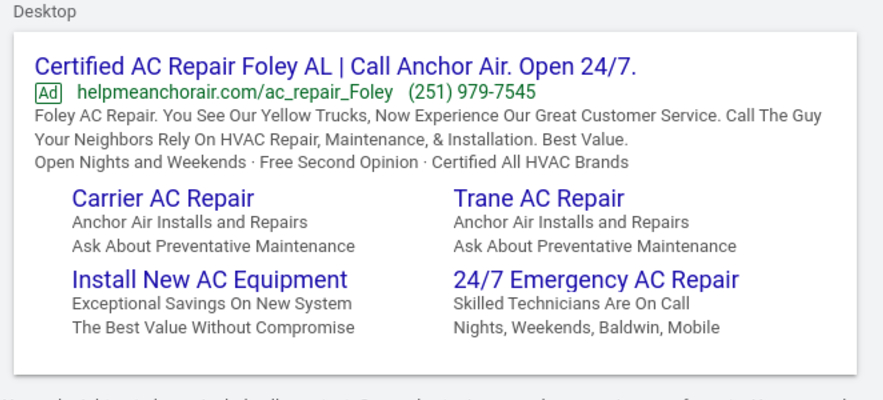Image resolution: width=883 pixels, height=400 pixels.
Task: Click Skilled Technicians Are On Call text
Action: (x=572, y=304)
